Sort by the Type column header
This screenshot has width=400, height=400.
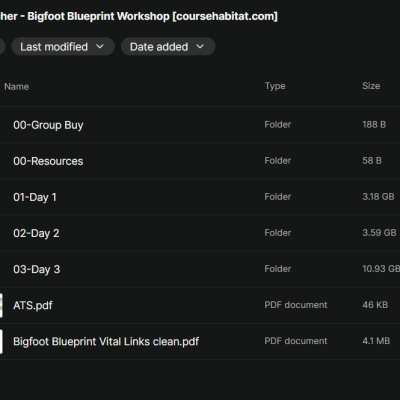(275, 86)
